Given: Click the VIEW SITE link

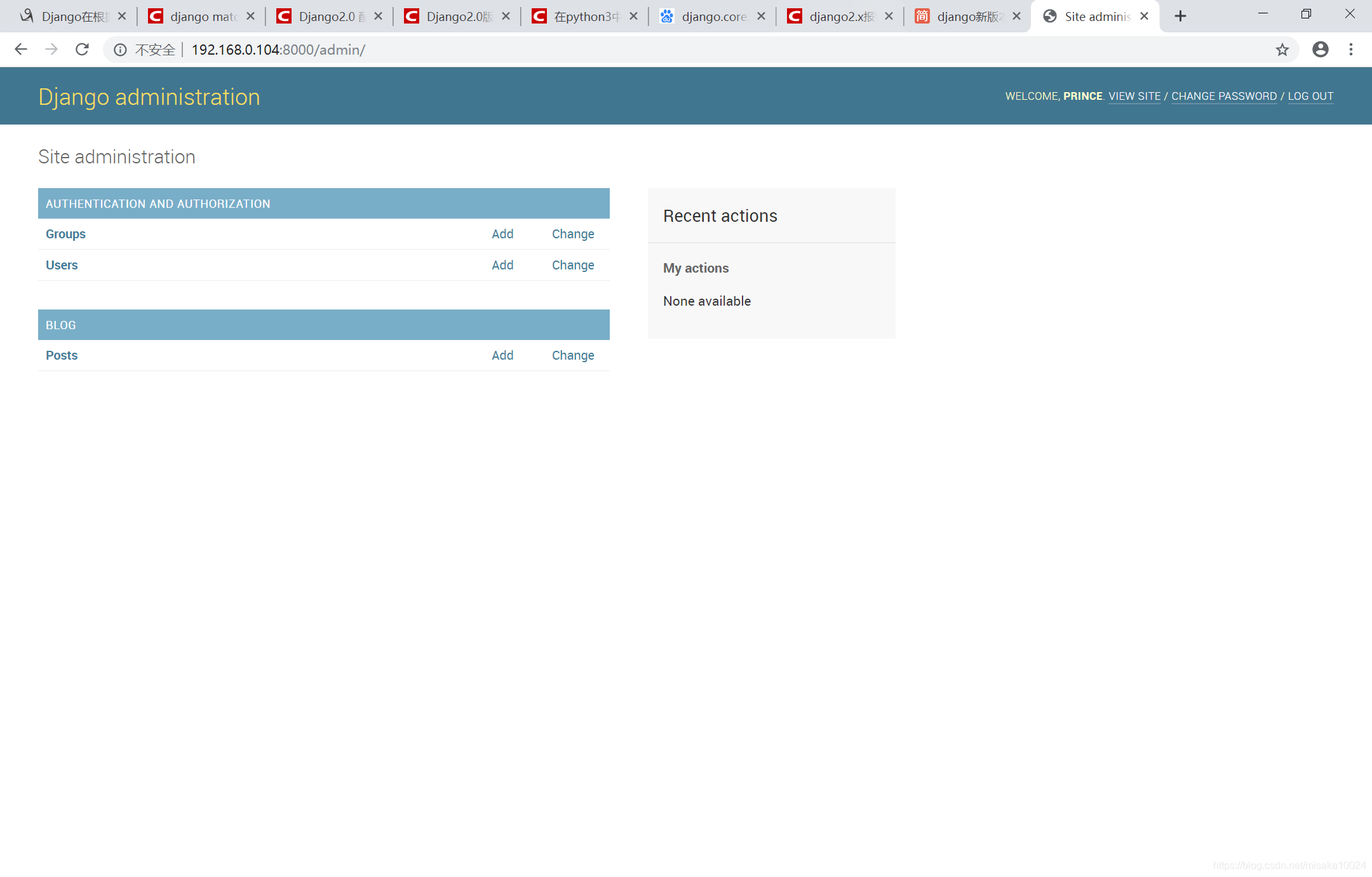Looking at the screenshot, I should pyautogui.click(x=1134, y=96).
